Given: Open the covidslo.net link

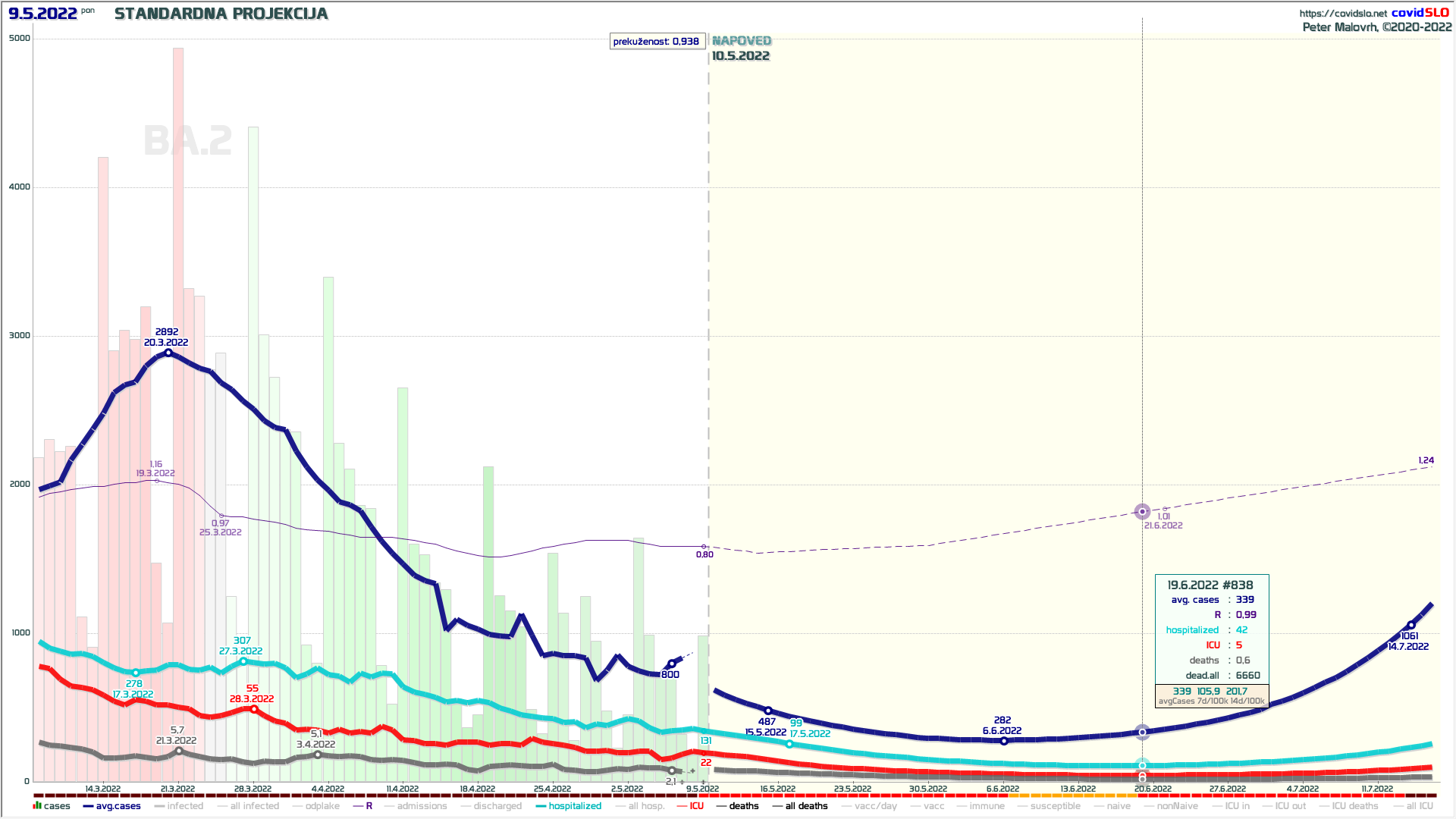Looking at the screenshot, I should [1343, 13].
